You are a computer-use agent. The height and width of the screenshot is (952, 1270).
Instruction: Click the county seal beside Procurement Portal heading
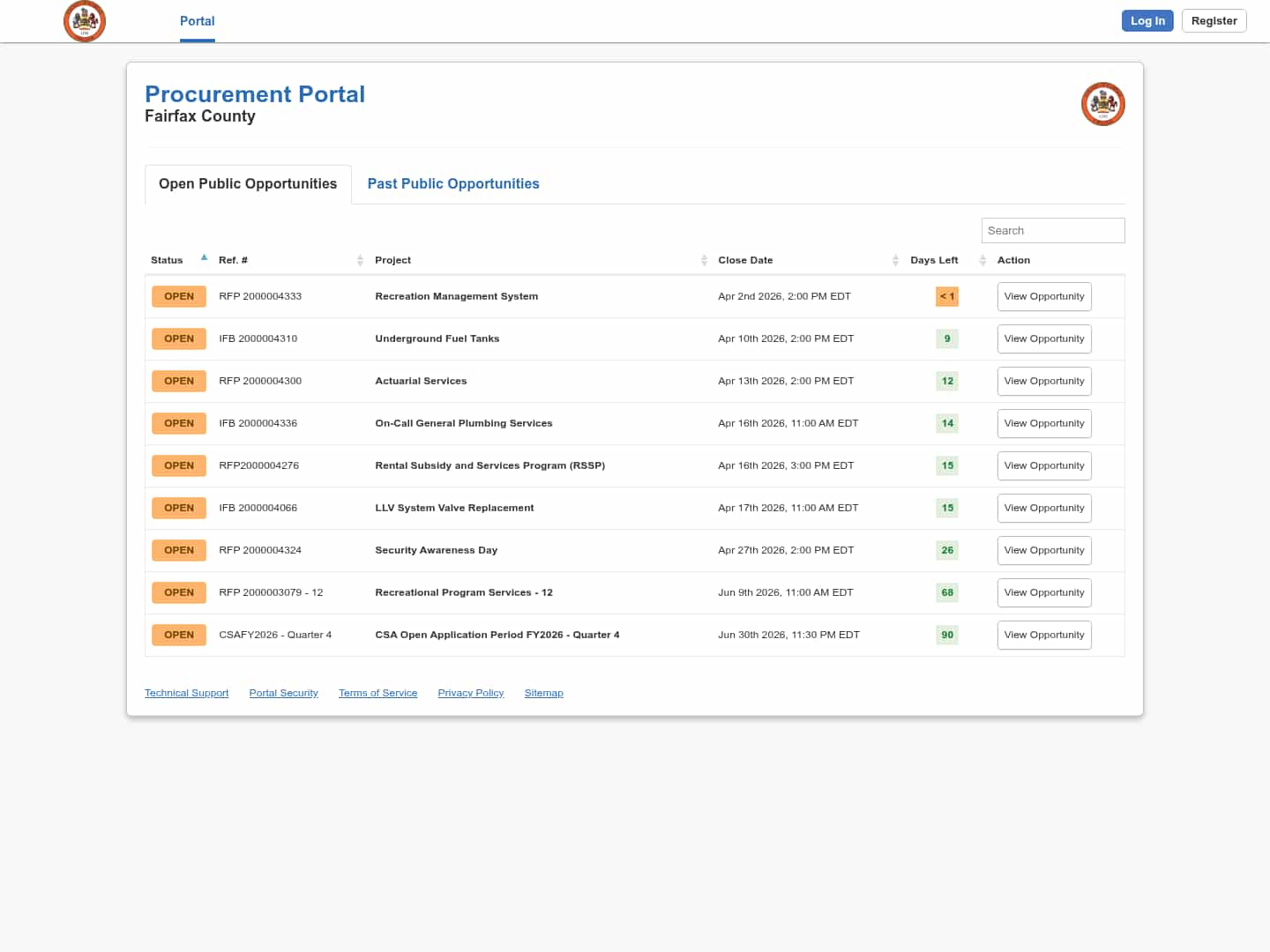[1102, 104]
